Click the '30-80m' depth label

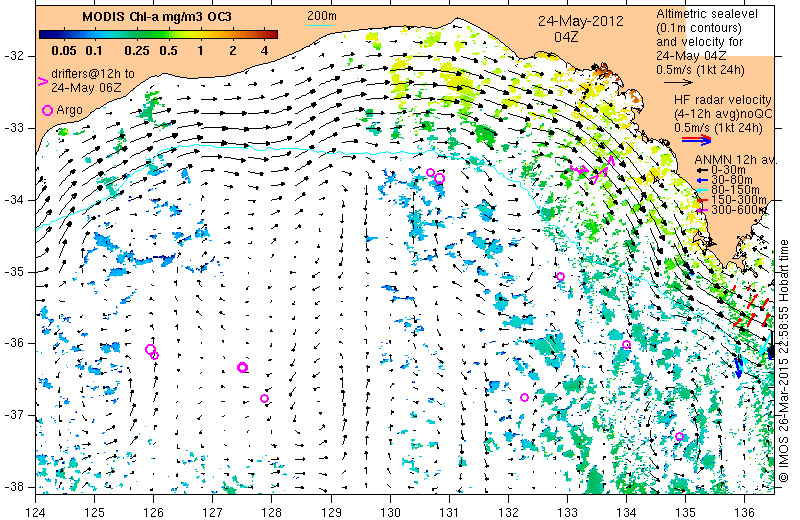731,180
